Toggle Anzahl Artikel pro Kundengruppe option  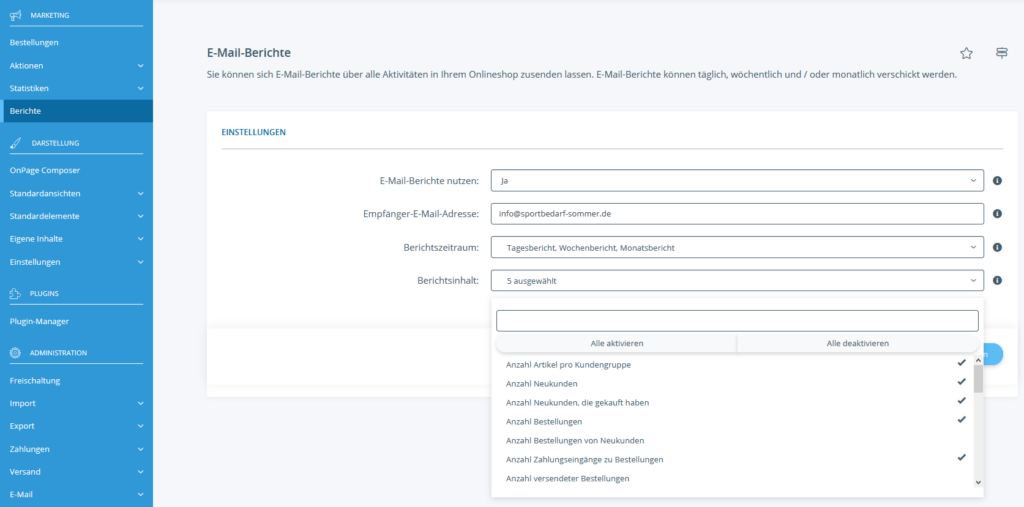click(732, 365)
